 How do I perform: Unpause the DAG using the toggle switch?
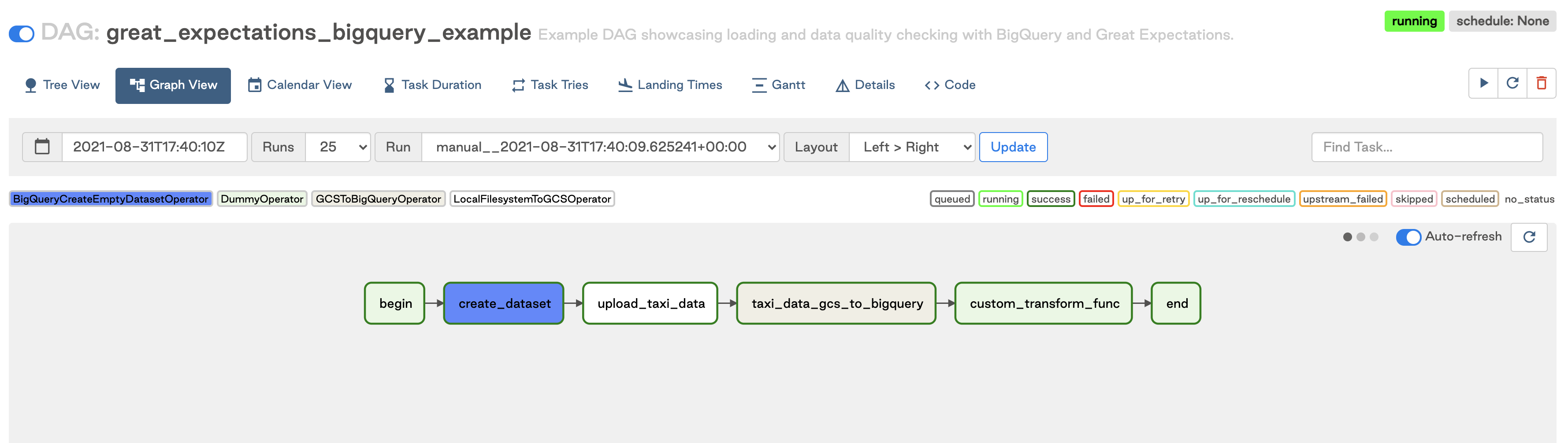(x=22, y=34)
